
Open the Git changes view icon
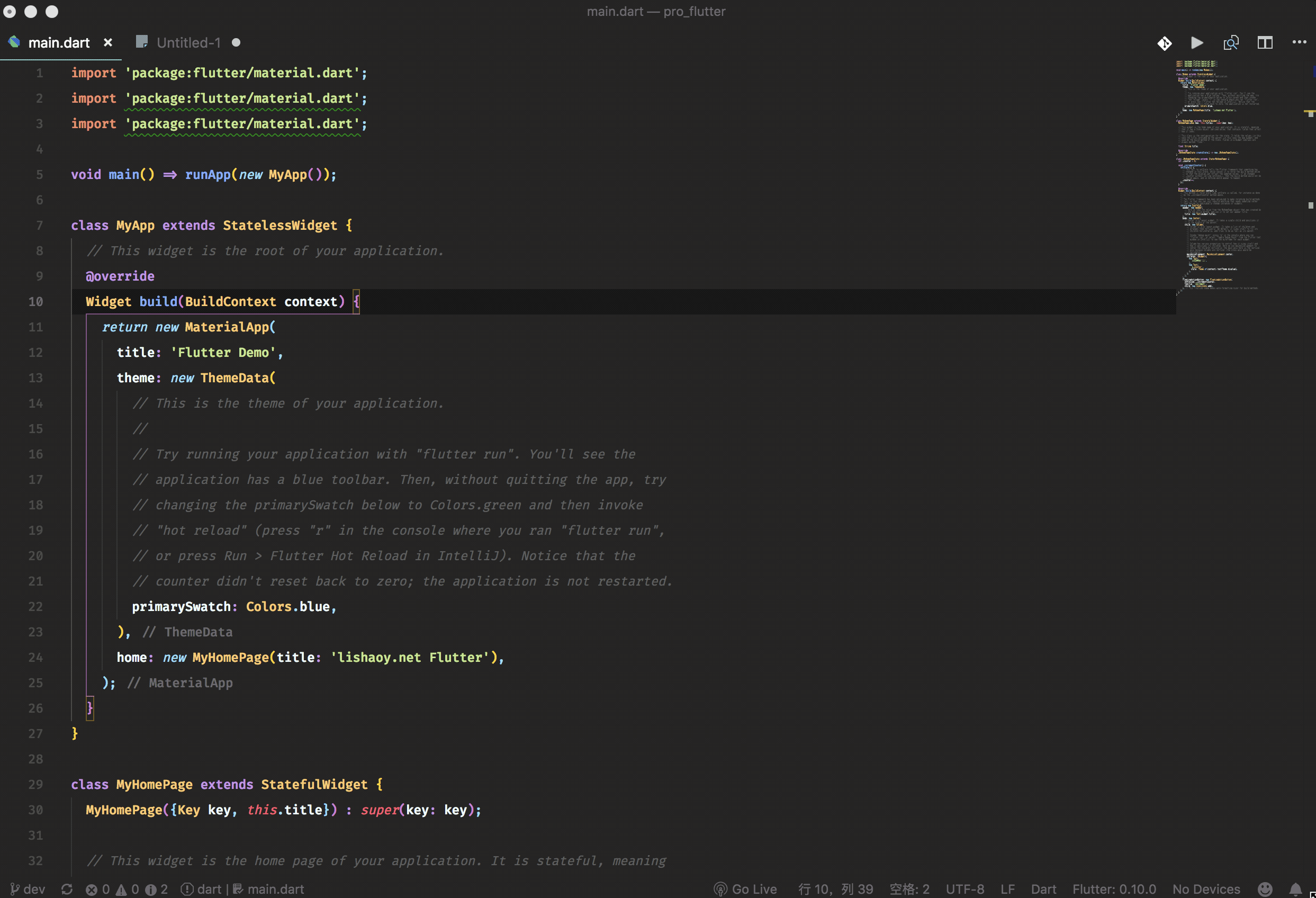[x=1164, y=43]
